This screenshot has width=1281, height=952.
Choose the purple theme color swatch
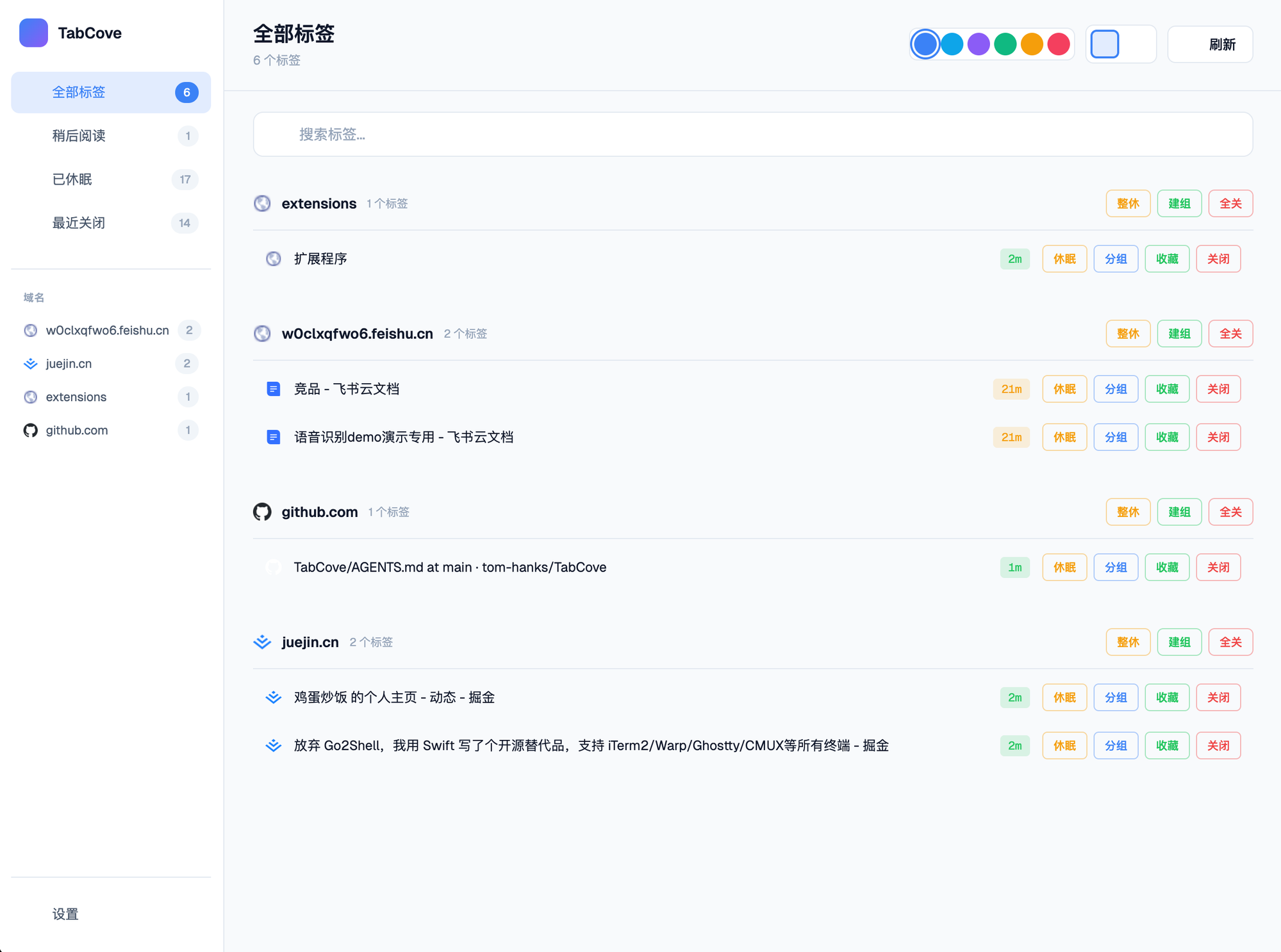click(x=979, y=44)
